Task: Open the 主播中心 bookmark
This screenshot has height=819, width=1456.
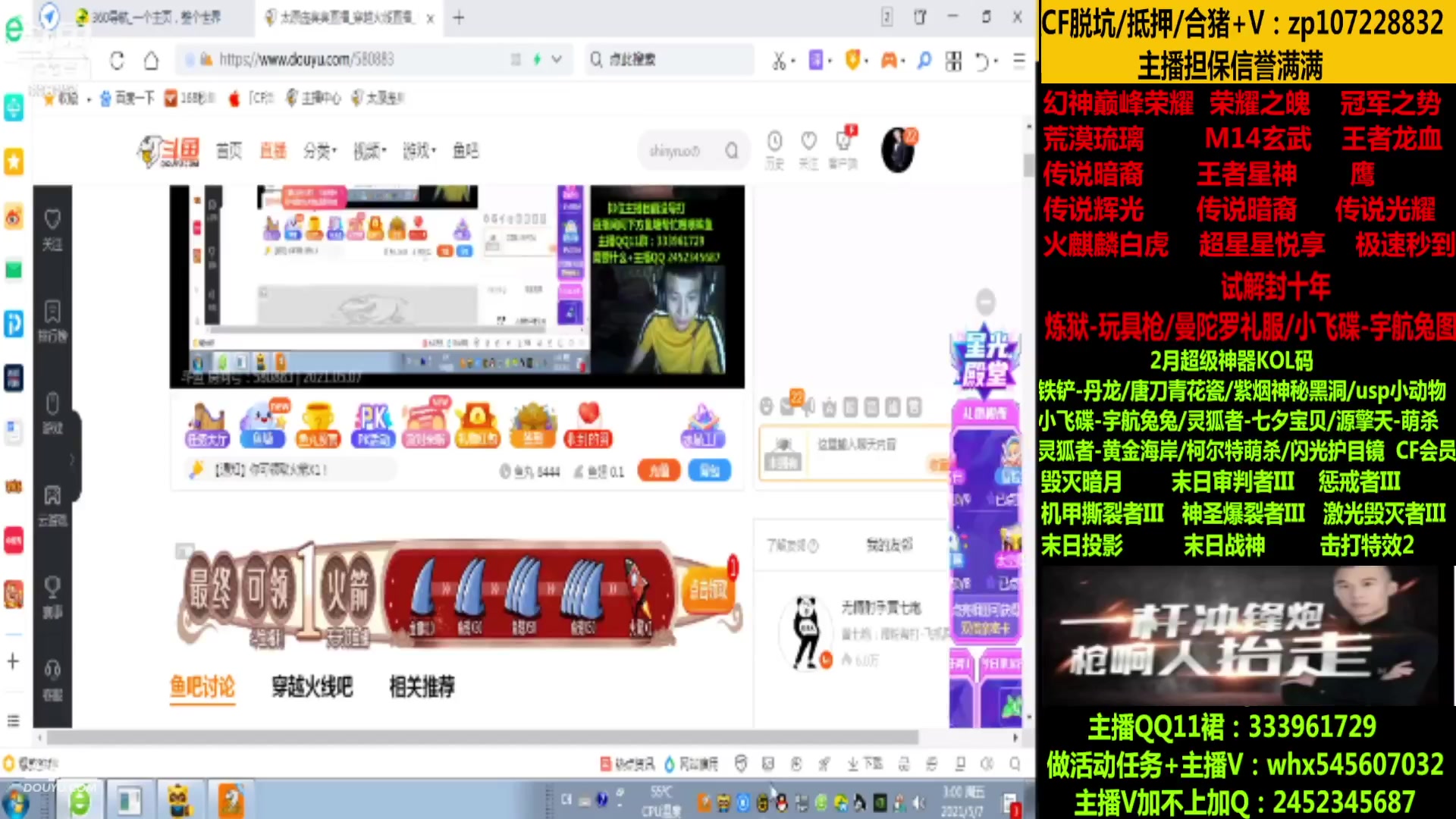Action: click(x=313, y=98)
